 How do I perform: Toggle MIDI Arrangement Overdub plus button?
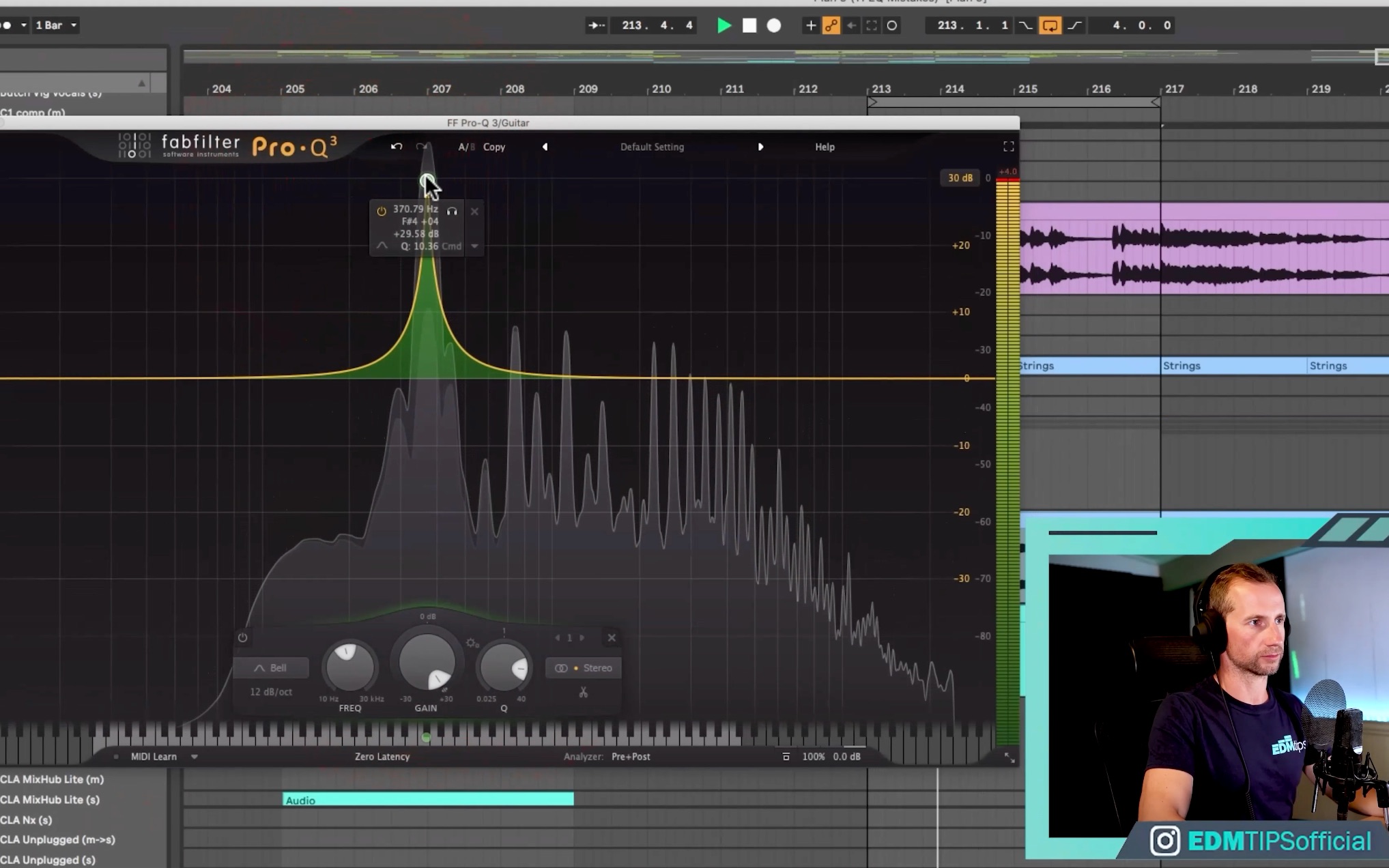coord(810,25)
